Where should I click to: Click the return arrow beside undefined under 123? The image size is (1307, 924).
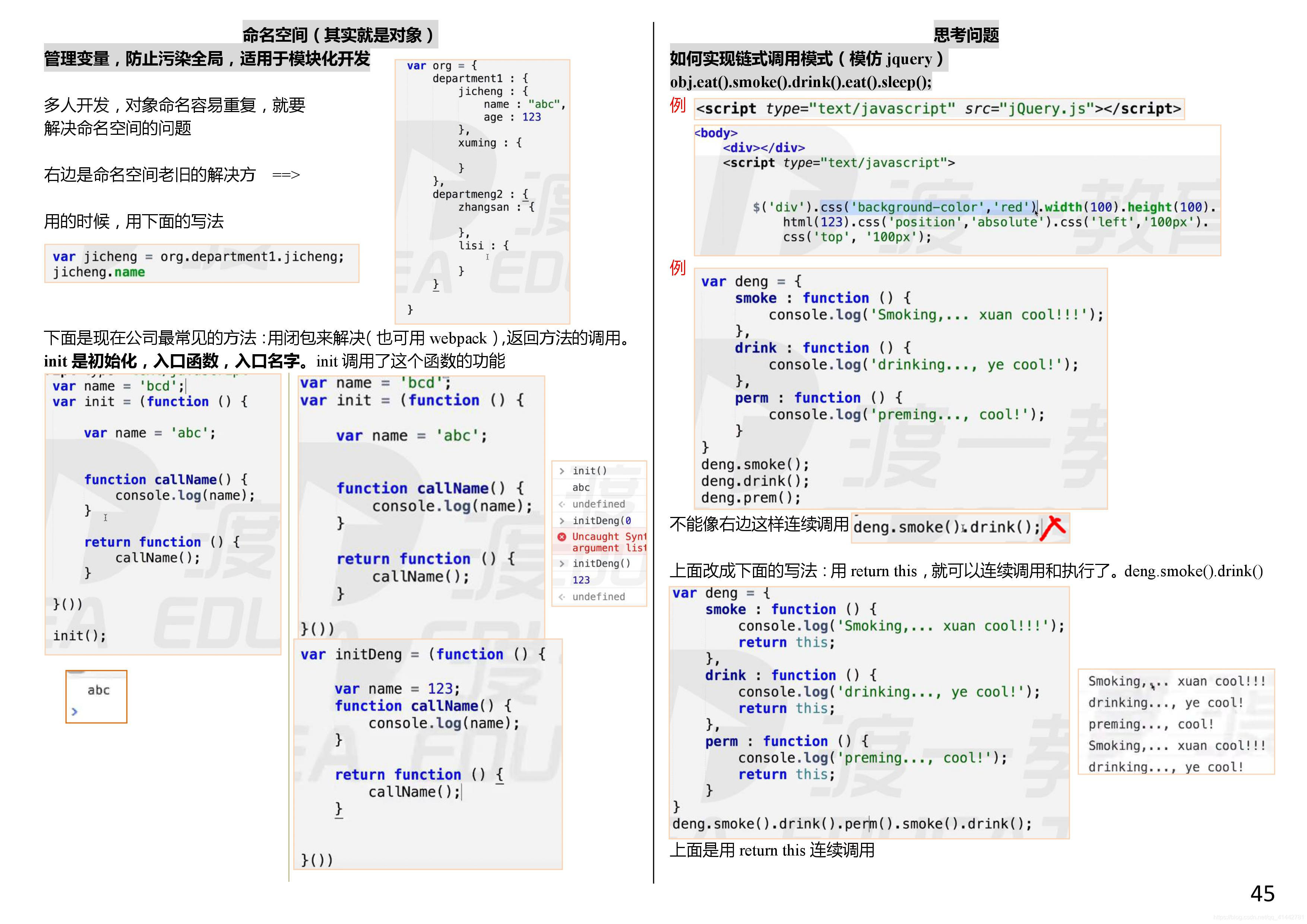561,597
